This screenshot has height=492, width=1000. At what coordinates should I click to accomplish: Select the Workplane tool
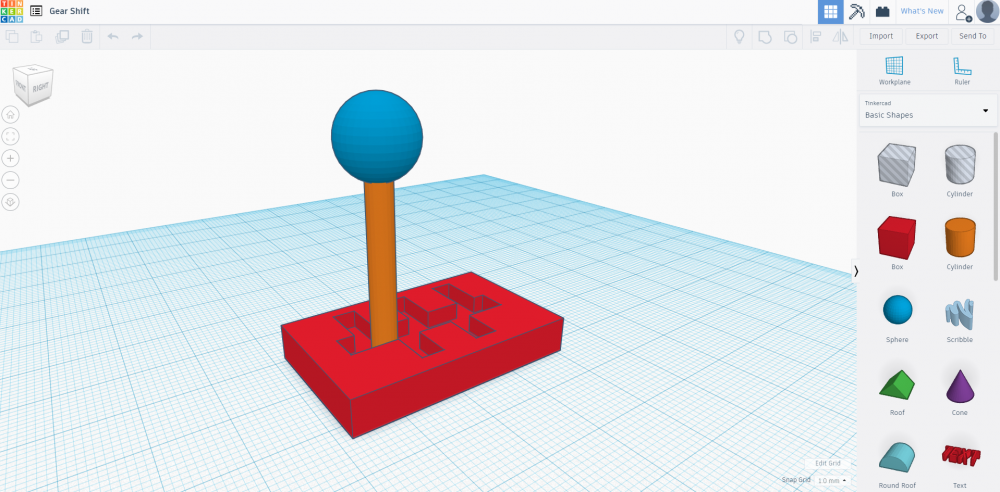tap(894, 70)
